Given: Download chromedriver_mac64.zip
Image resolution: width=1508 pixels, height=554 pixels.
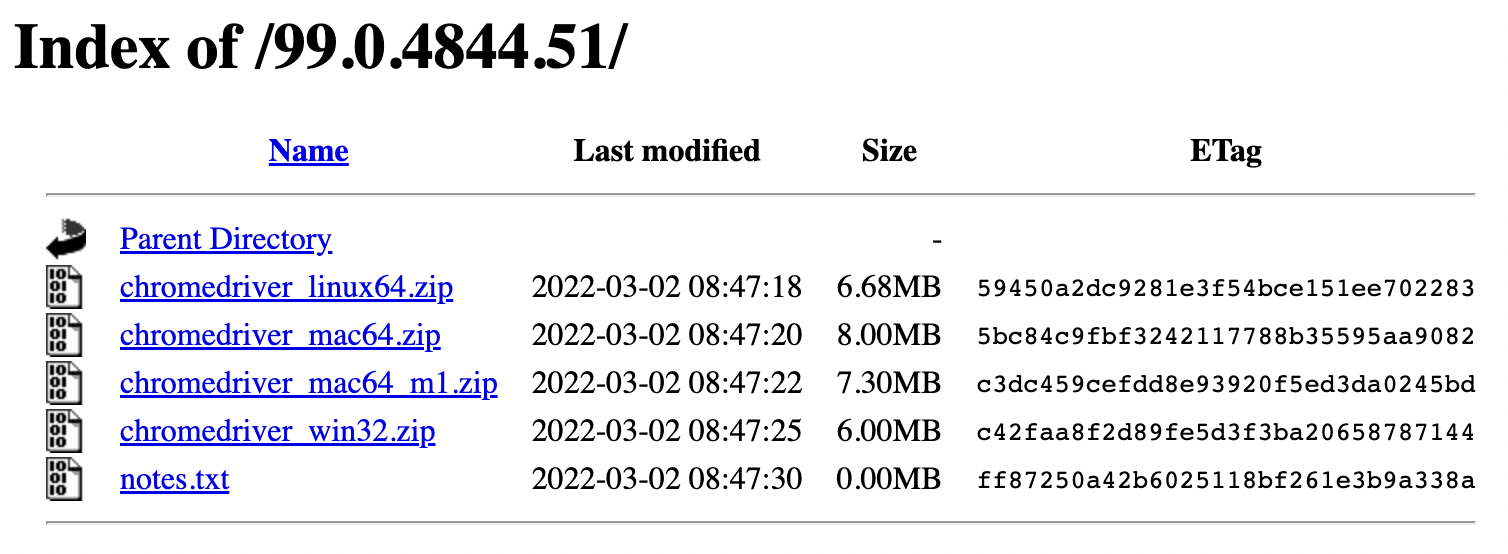Looking at the screenshot, I should click(280, 336).
